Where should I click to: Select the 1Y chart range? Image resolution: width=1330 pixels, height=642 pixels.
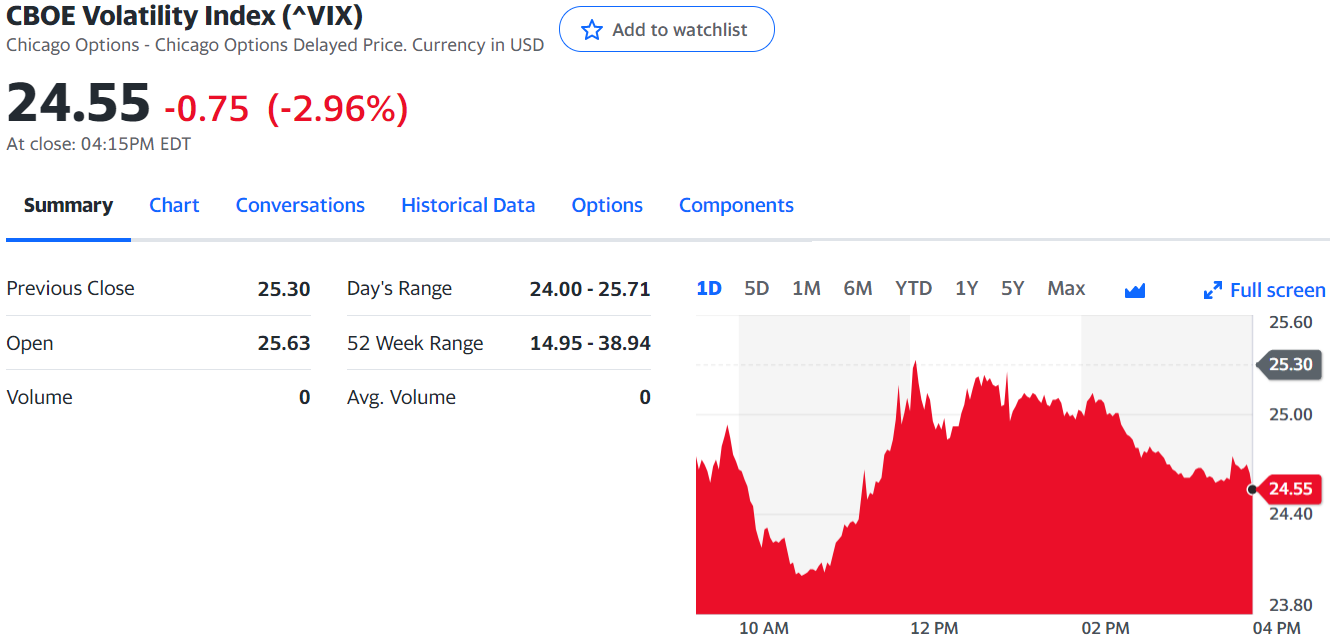click(x=966, y=288)
